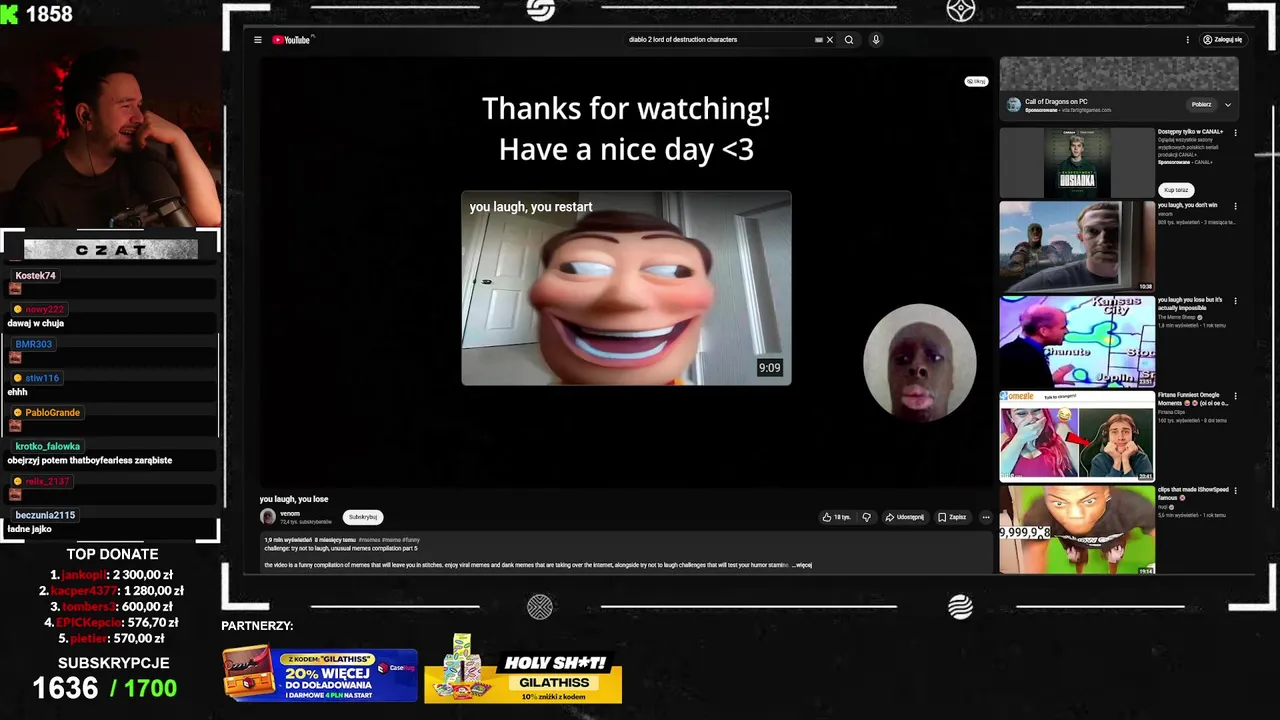
Task: Click the #memes hashtag in description
Action: tap(369, 540)
